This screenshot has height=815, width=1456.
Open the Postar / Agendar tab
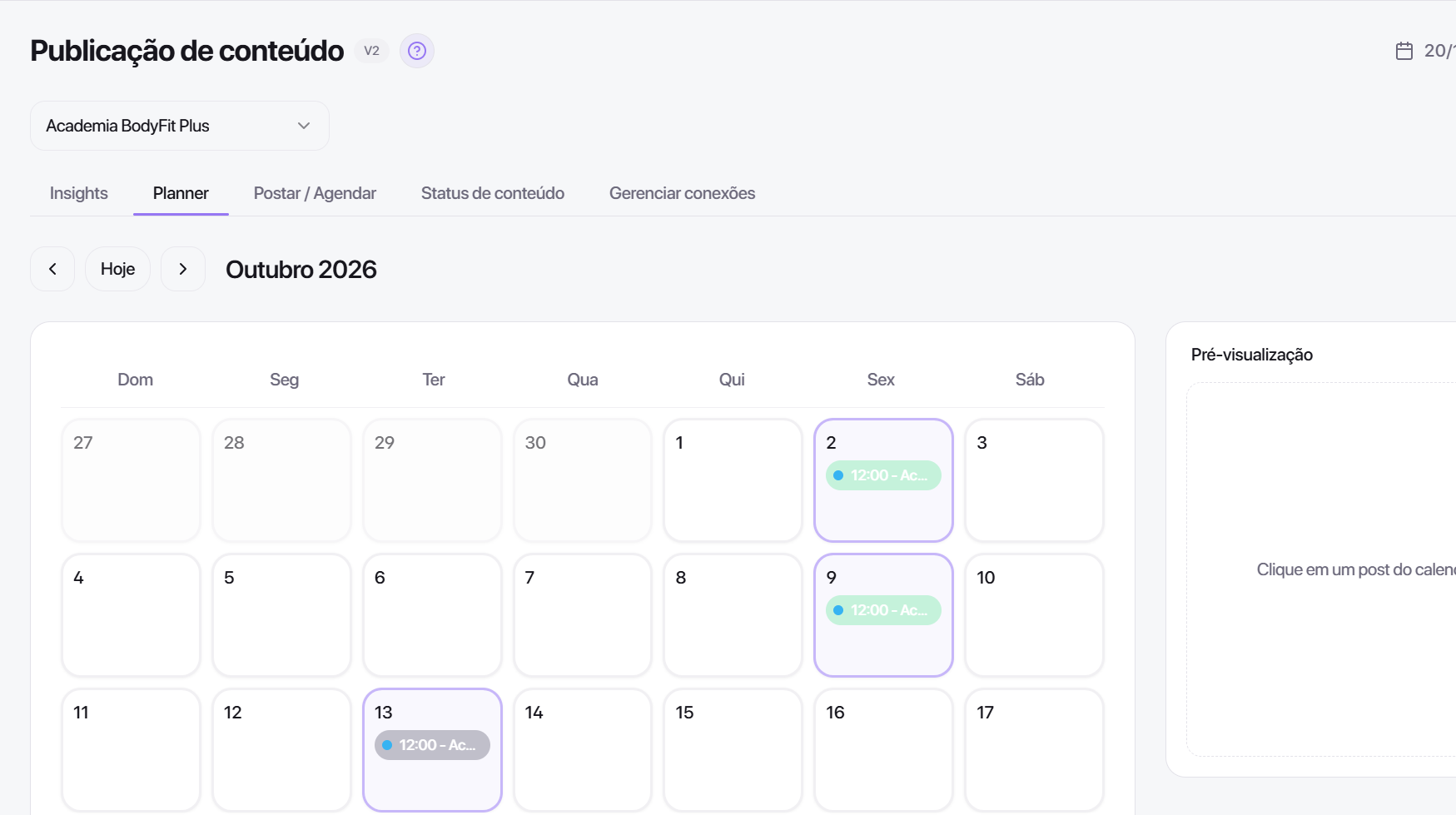pyautogui.click(x=315, y=193)
